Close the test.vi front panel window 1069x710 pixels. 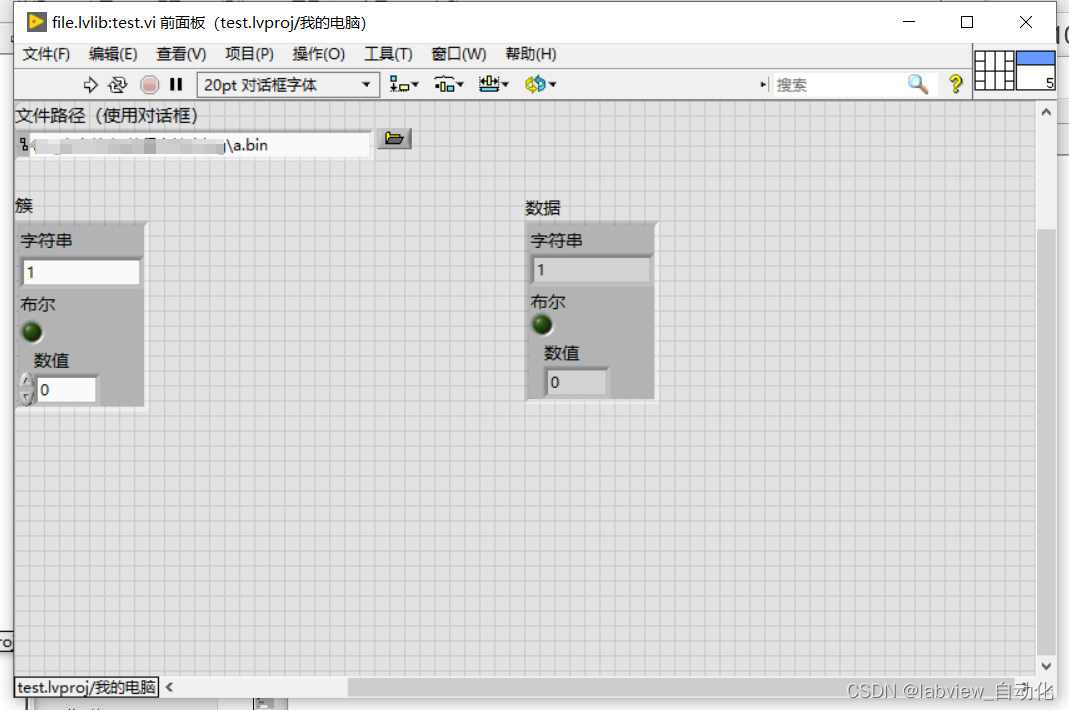pos(1025,23)
